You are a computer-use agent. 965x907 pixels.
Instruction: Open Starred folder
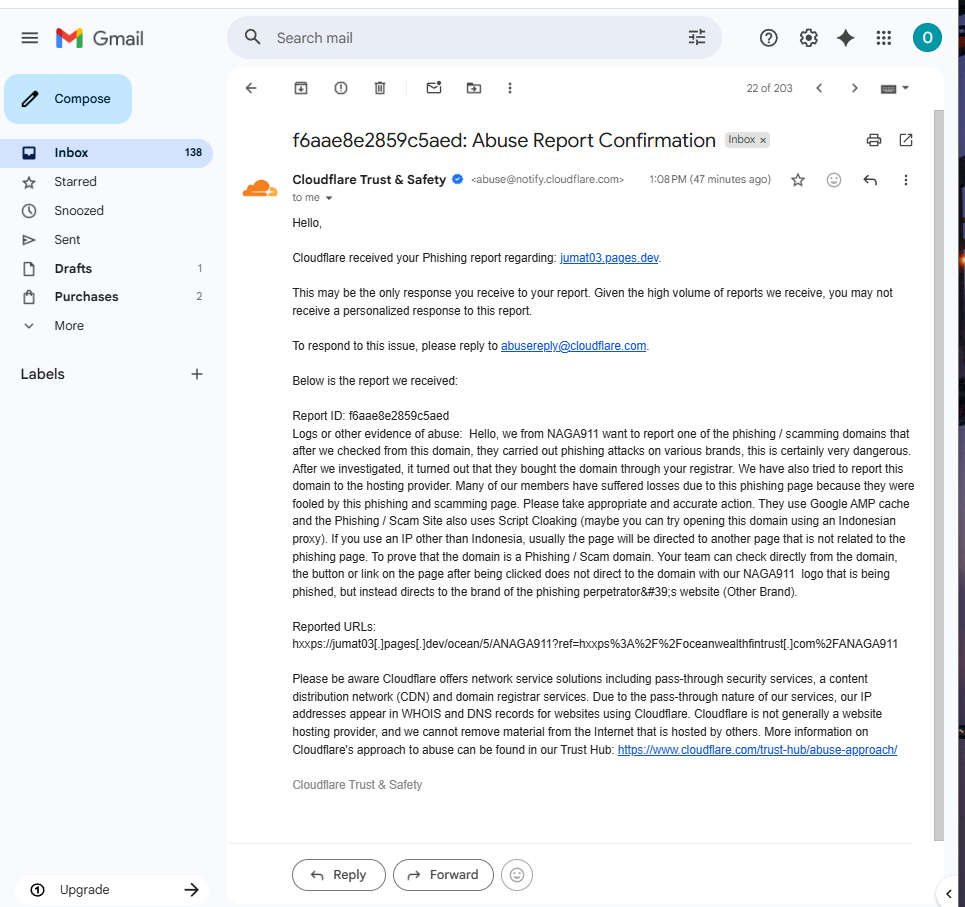point(106,182)
